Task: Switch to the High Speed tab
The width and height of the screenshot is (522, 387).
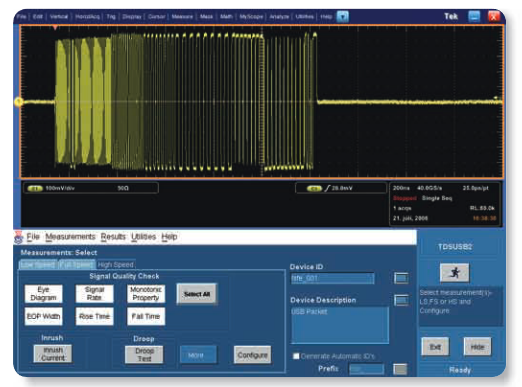Action: pyautogui.click(x=116, y=265)
